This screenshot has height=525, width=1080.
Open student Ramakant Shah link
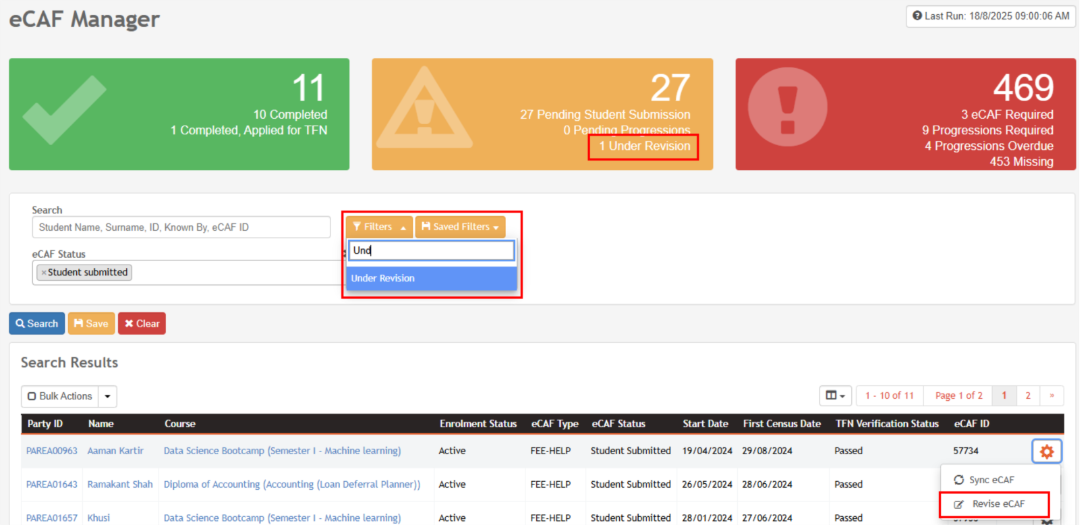click(x=120, y=484)
